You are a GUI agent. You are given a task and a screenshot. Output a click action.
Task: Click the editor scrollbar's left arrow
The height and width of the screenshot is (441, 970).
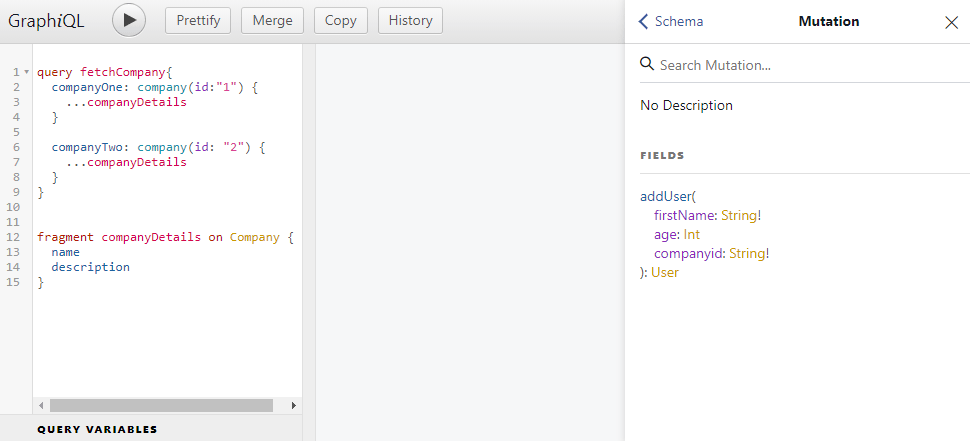pyautogui.click(x=41, y=405)
